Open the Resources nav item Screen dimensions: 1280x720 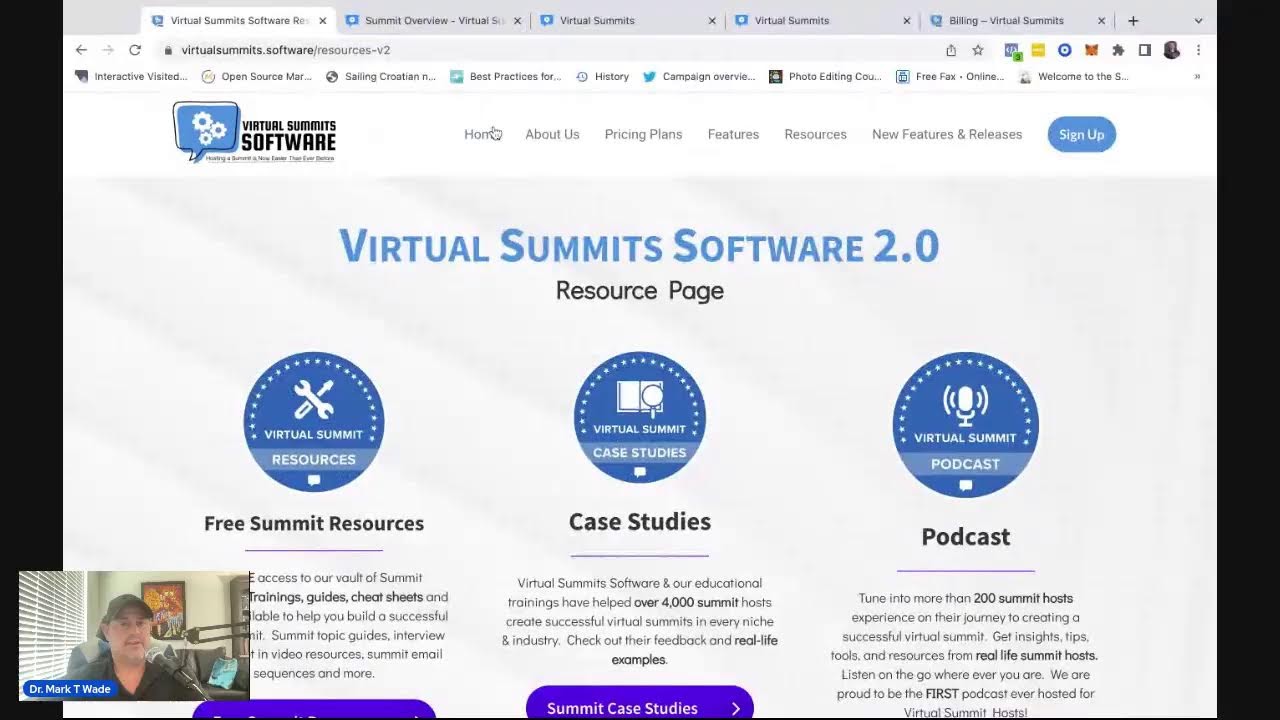815,134
